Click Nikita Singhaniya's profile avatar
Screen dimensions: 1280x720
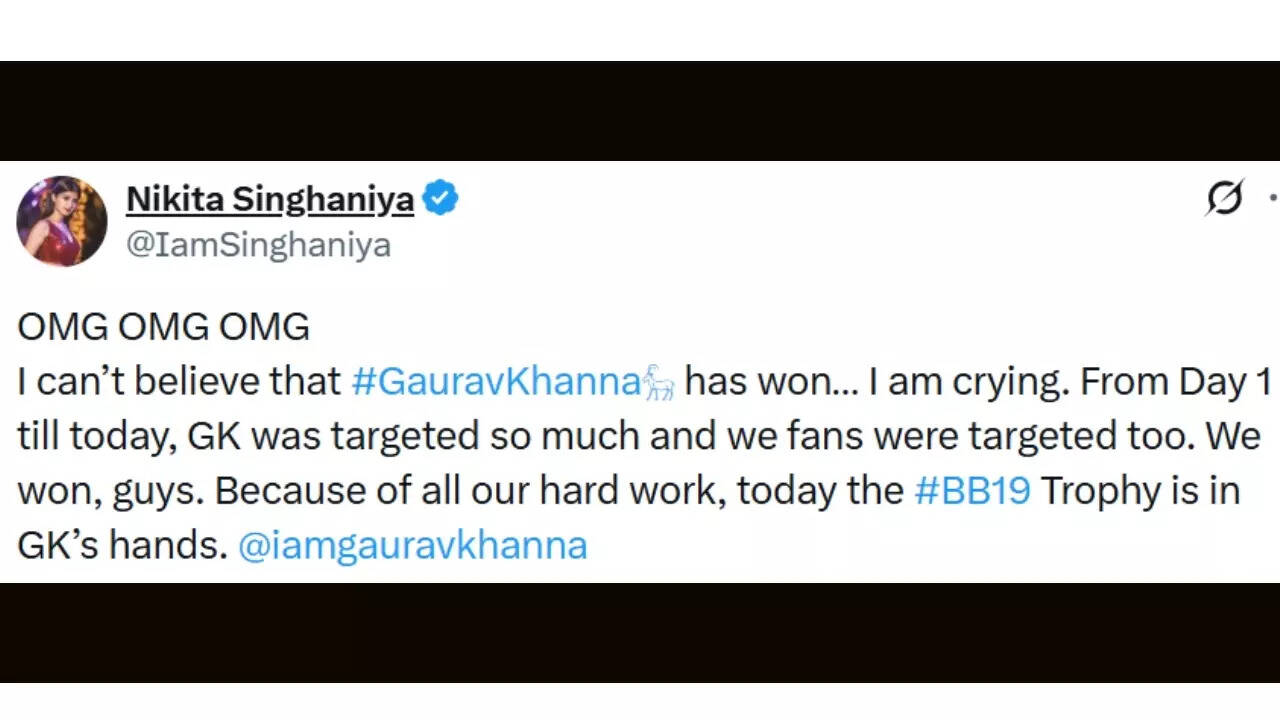pyautogui.click(x=62, y=221)
